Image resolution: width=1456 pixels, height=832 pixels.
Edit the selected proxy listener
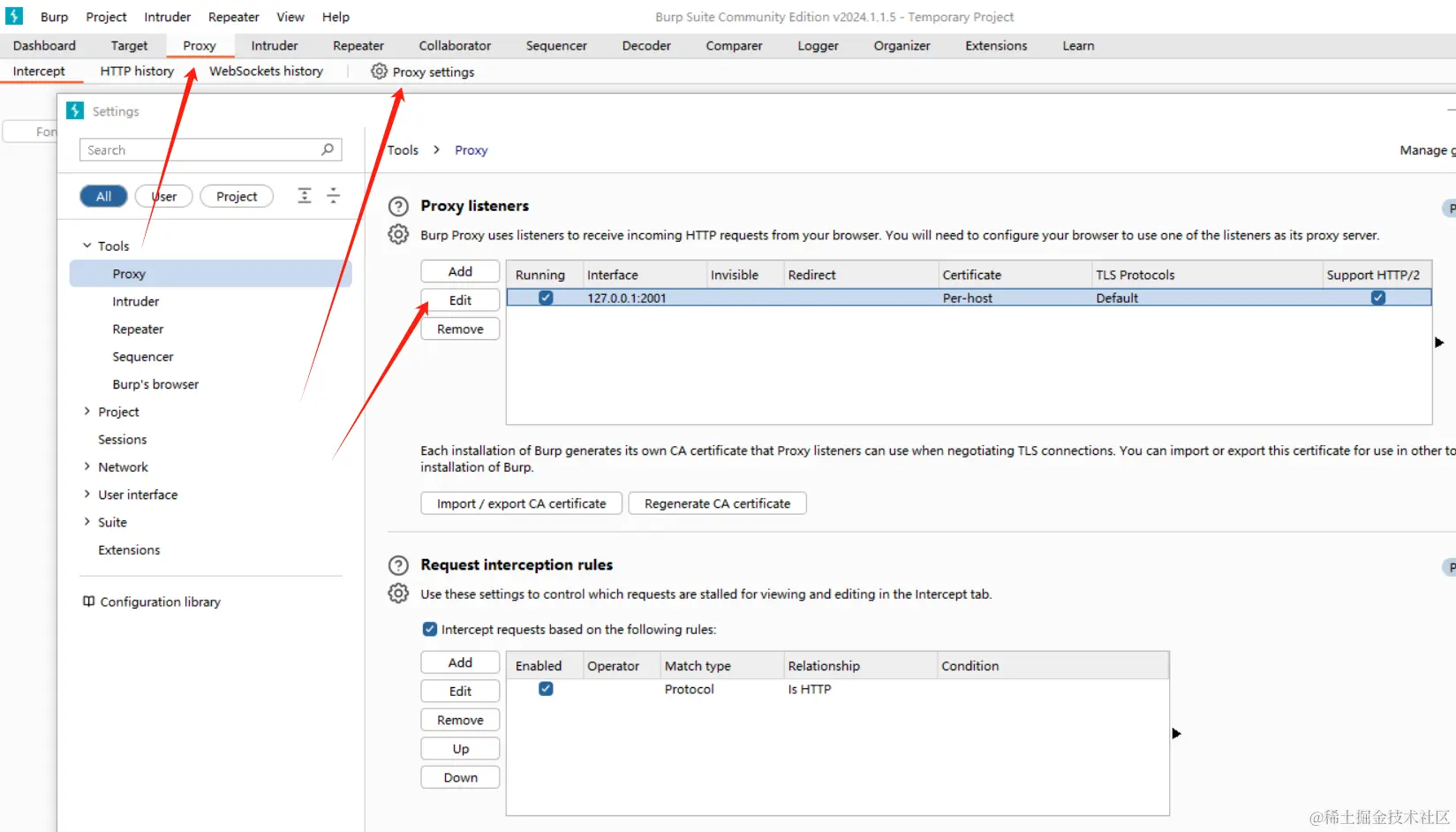click(460, 300)
